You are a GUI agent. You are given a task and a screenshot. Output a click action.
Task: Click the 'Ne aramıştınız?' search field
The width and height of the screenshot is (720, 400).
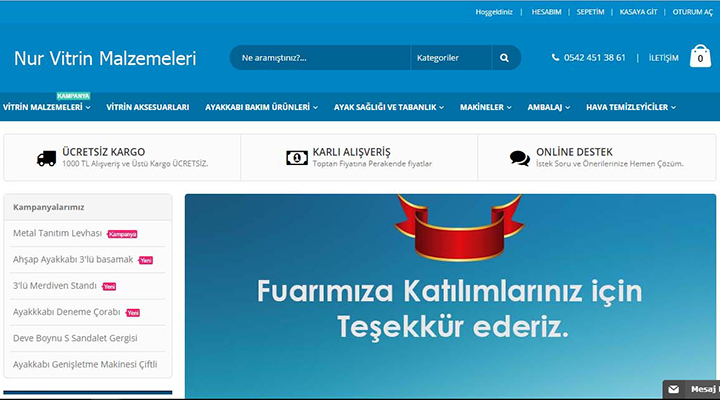click(320, 58)
